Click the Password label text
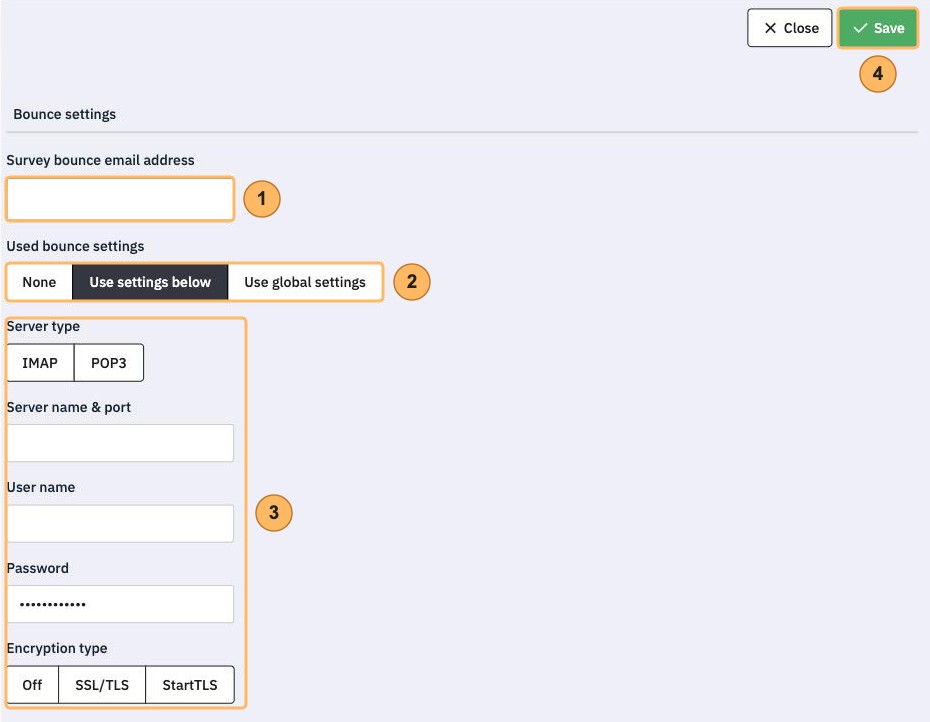The image size is (930, 722). pos(37,568)
